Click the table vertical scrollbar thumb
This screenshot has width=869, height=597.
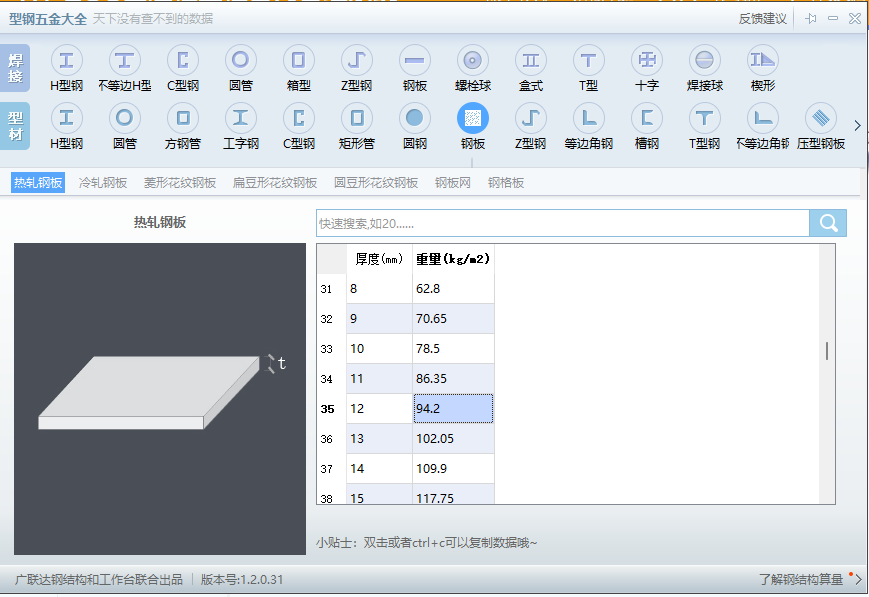point(827,351)
